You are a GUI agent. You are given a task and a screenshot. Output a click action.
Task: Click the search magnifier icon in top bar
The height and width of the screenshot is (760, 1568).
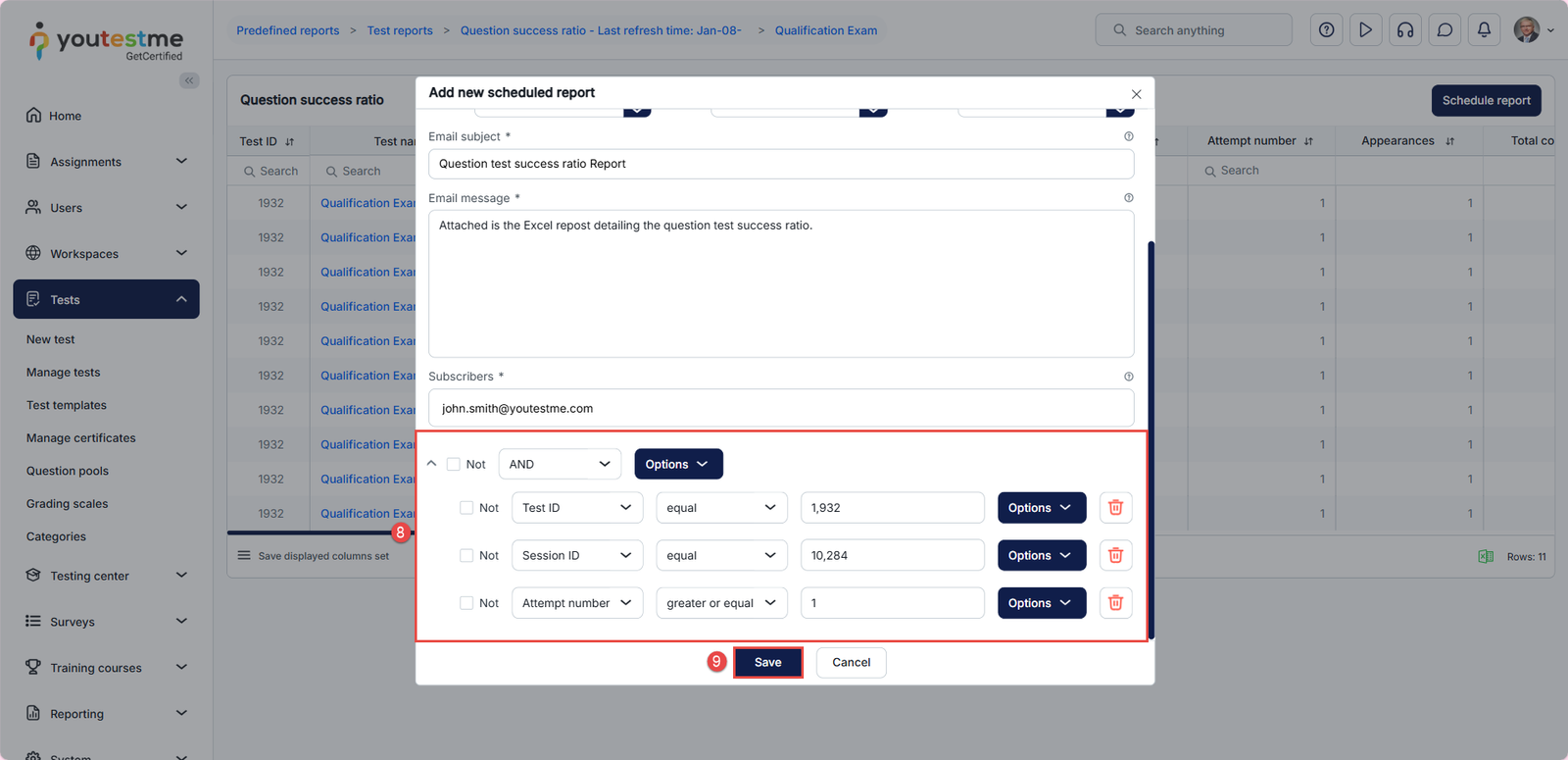[1119, 30]
